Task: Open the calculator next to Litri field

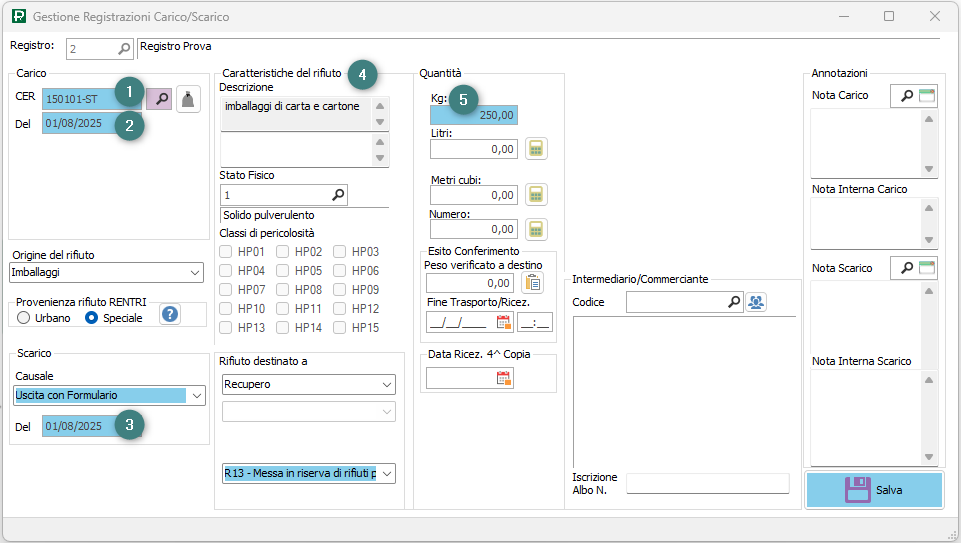Action: [x=537, y=149]
